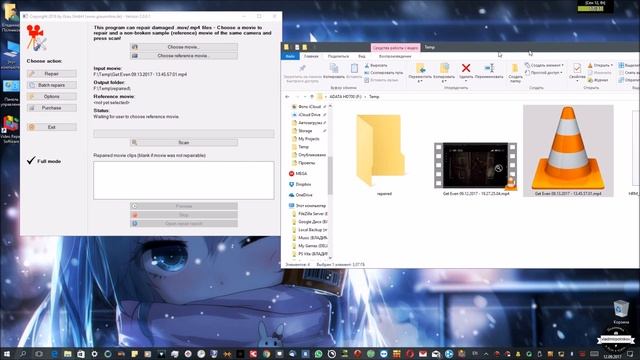
Task: Select My Games drive in the navigation pane
Action: [312, 246]
